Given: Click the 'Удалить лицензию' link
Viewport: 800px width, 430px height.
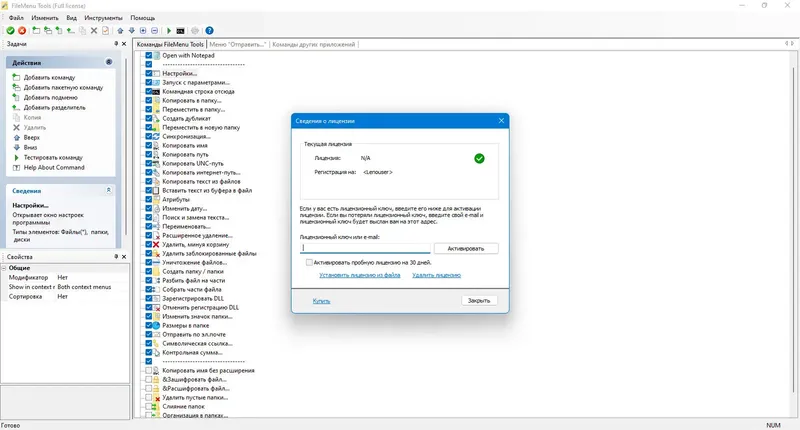Looking at the screenshot, I should pos(437,275).
